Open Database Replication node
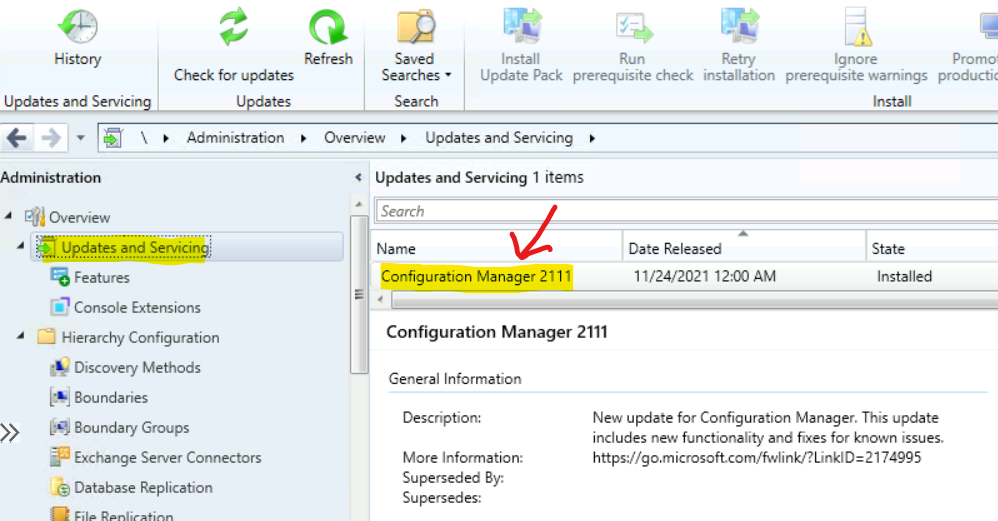The image size is (998, 521). click(x=143, y=487)
